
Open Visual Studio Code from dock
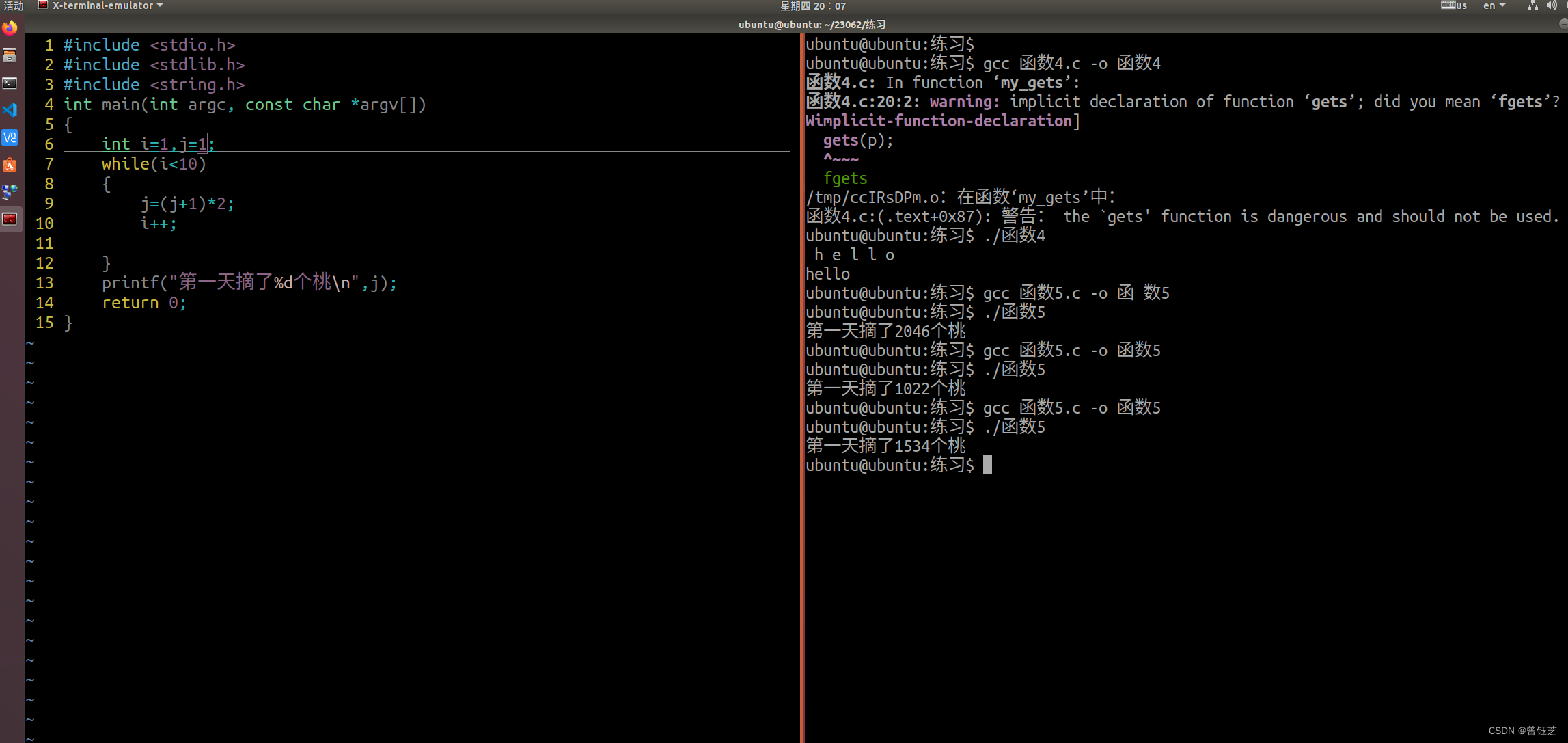point(10,110)
